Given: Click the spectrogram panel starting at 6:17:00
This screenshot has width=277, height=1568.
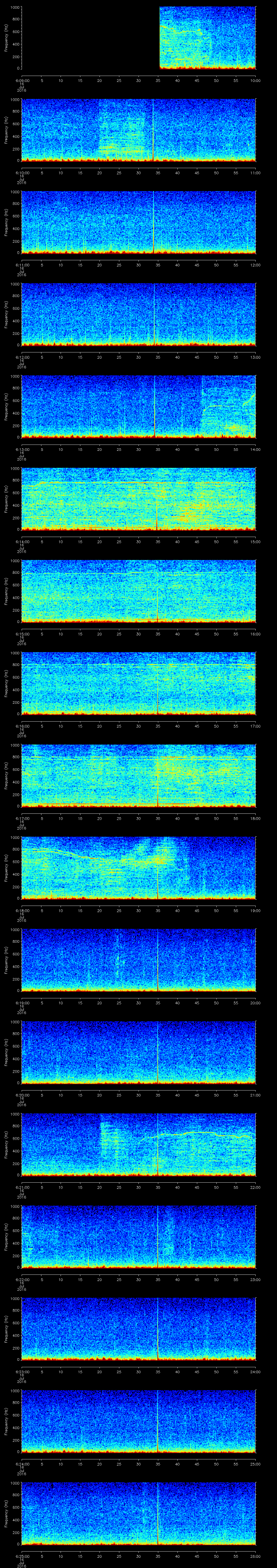Looking at the screenshot, I should (139, 776).
